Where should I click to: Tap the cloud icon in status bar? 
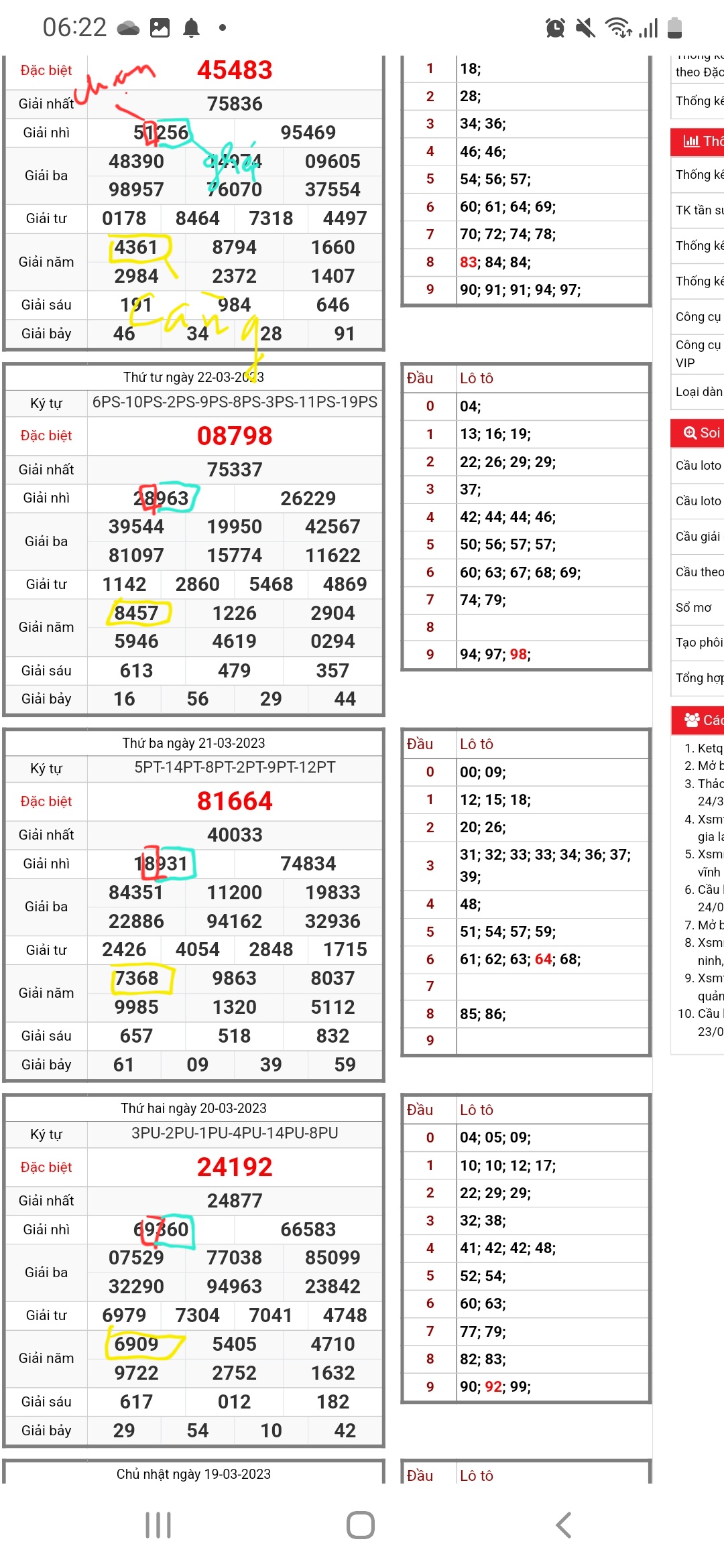click(128, 28)
